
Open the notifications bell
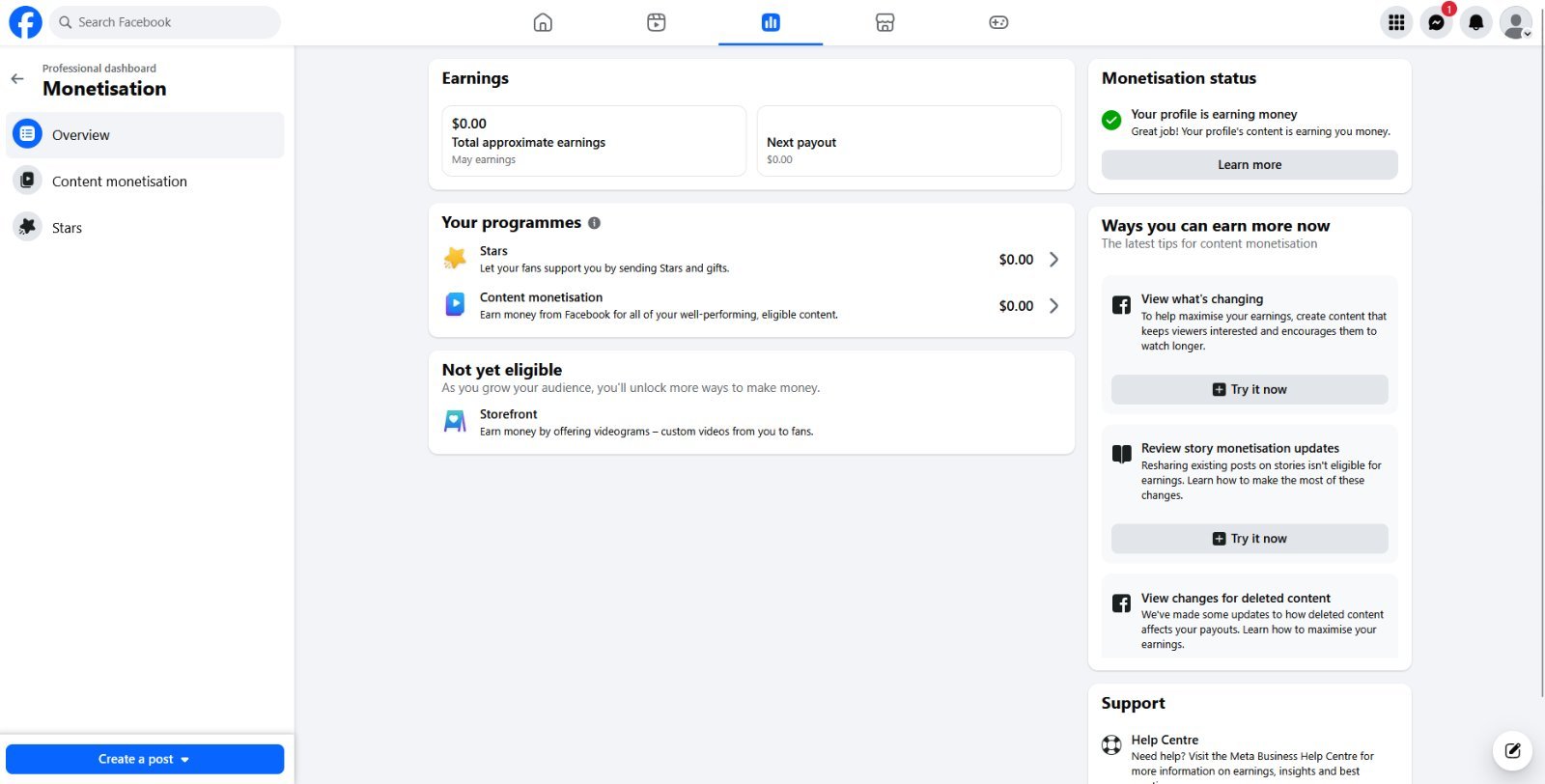coord(1476,22)
